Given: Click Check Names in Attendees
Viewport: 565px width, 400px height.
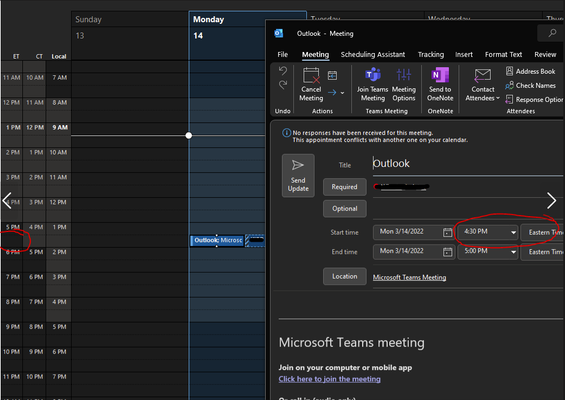Looking at the screenshot, I should (530, 85).
